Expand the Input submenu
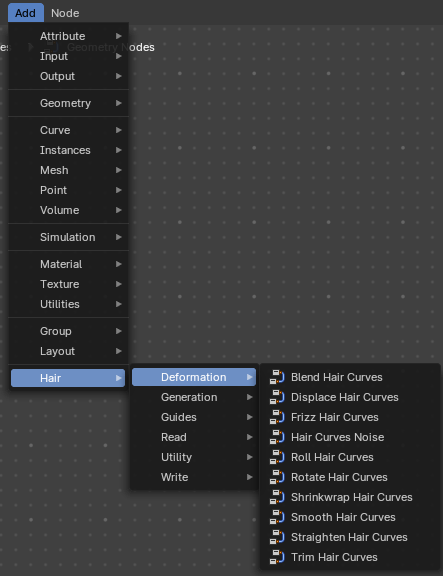Viewport: 443px width, 576px height. [68, 56]
